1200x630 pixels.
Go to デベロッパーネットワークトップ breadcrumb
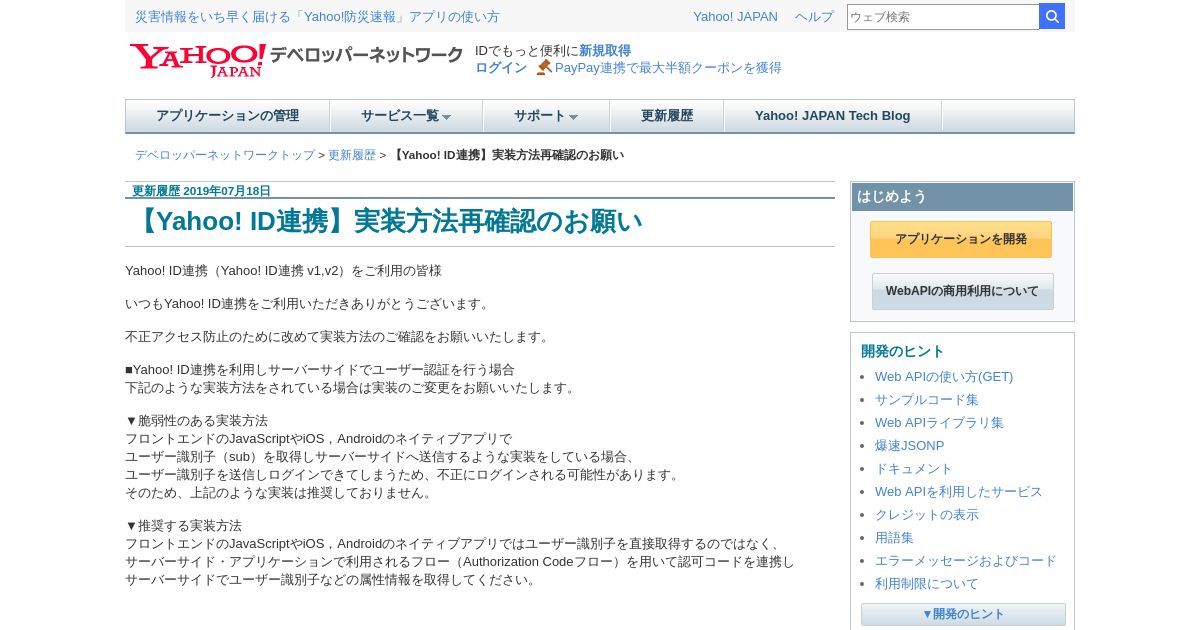(225, 155)
